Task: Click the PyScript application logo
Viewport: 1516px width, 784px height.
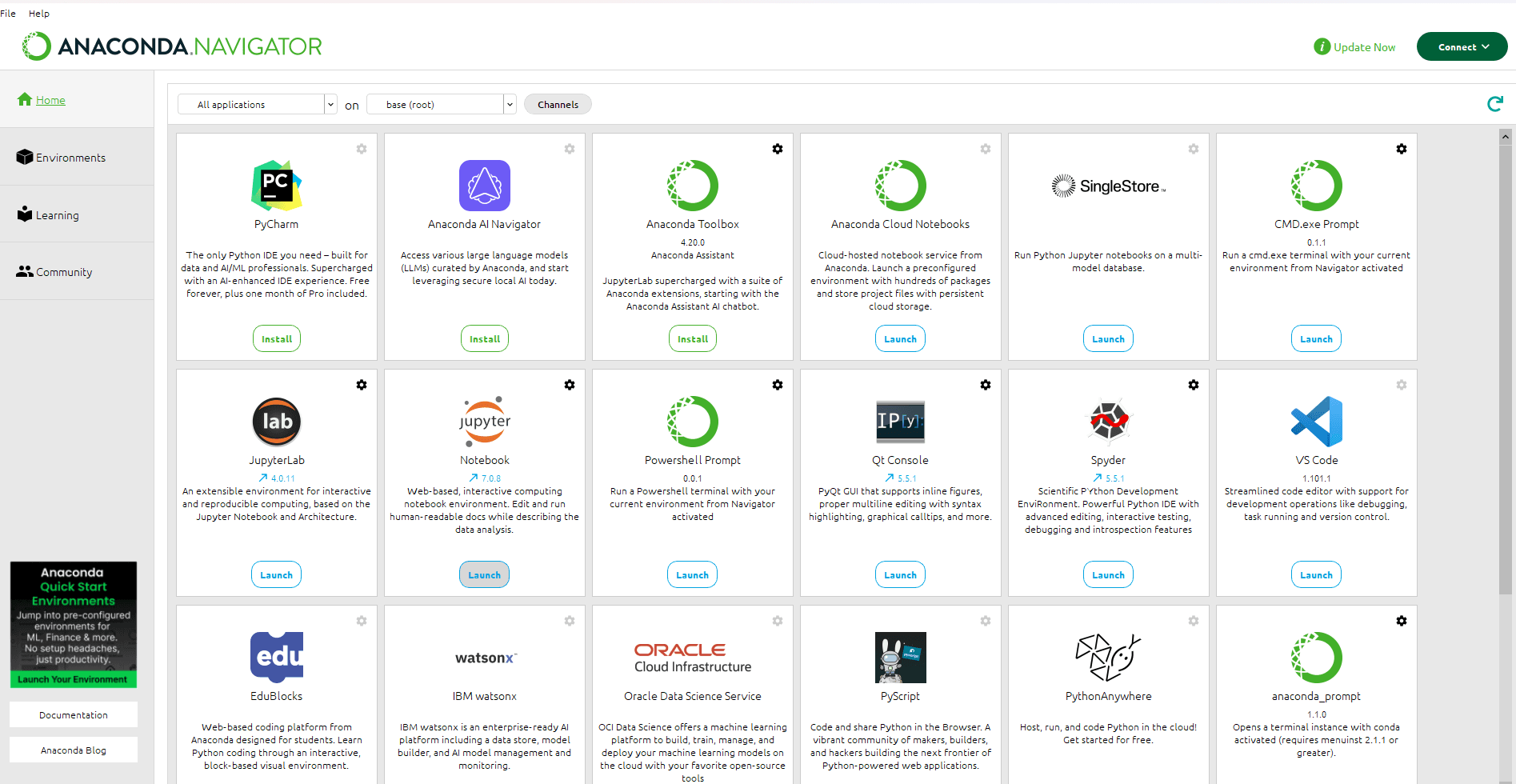Action: pos(901,658)
